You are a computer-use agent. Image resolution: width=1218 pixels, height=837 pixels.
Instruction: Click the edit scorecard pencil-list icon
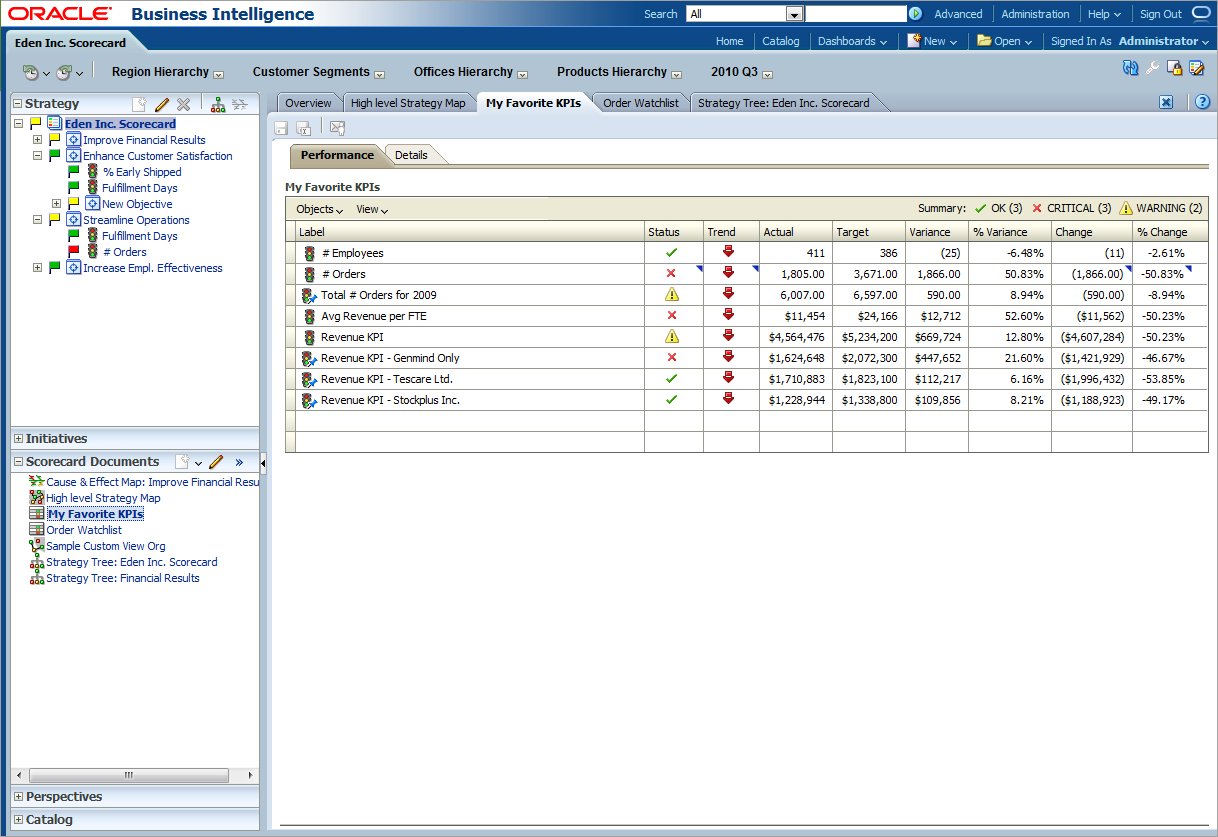pyautogui.click(x=1197, y=68)
